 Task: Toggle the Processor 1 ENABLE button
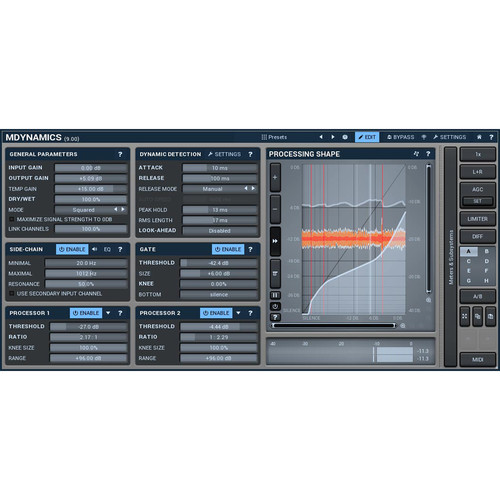pos(86,313)
